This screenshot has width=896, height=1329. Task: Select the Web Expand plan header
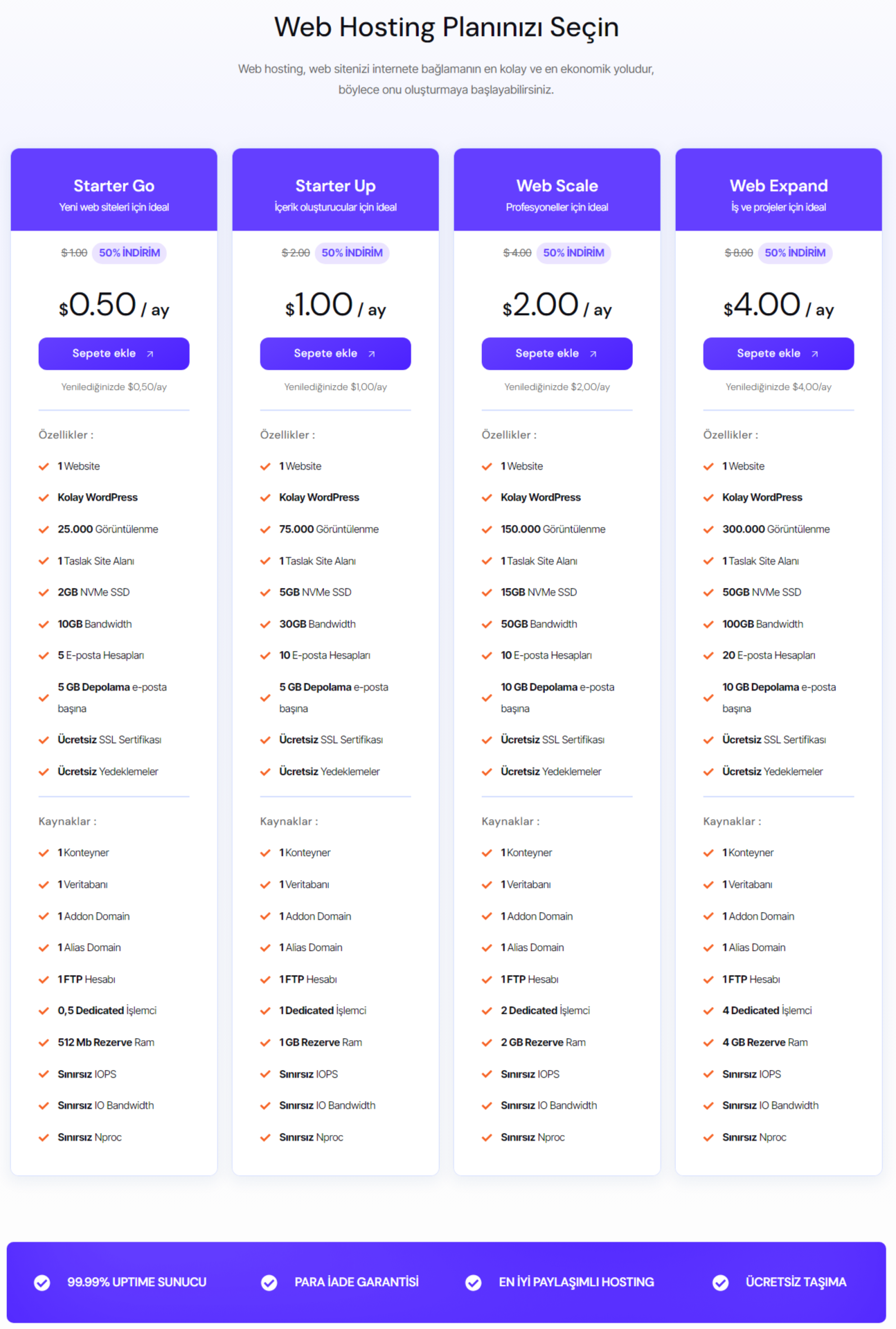(778, 190)
